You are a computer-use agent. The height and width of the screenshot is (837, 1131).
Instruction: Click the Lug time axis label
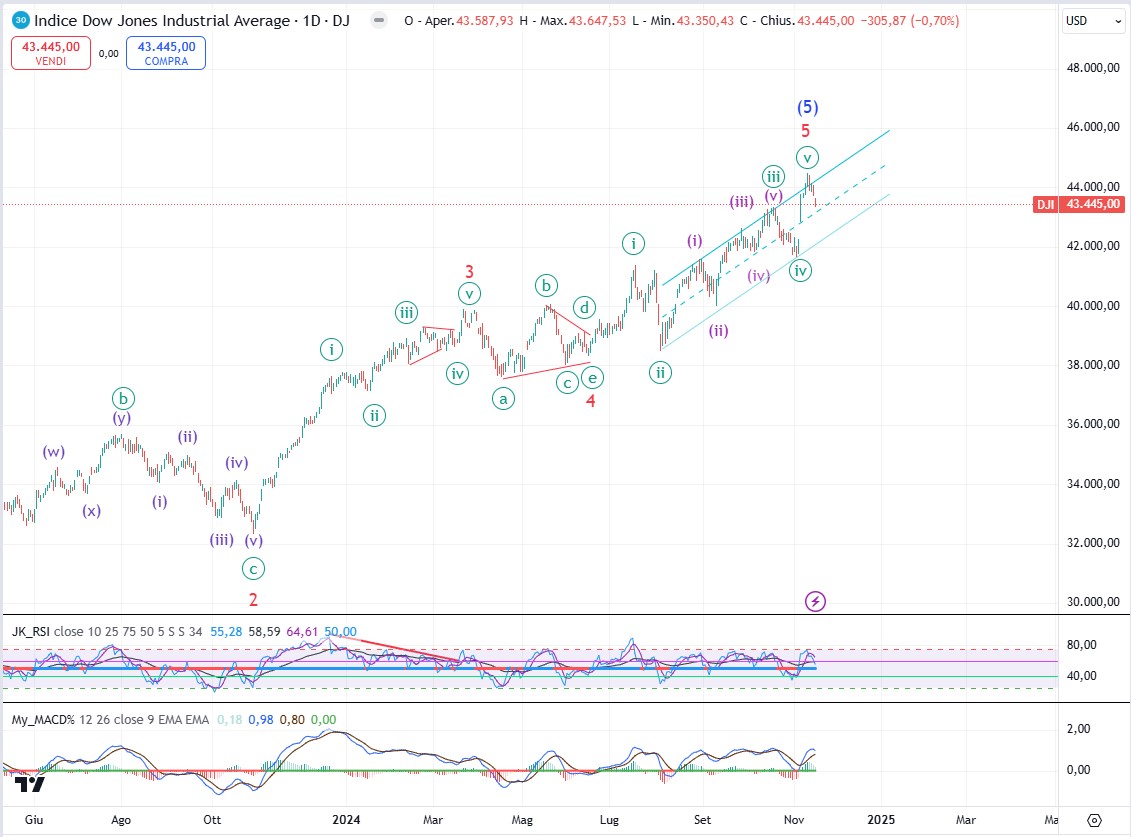609,820
